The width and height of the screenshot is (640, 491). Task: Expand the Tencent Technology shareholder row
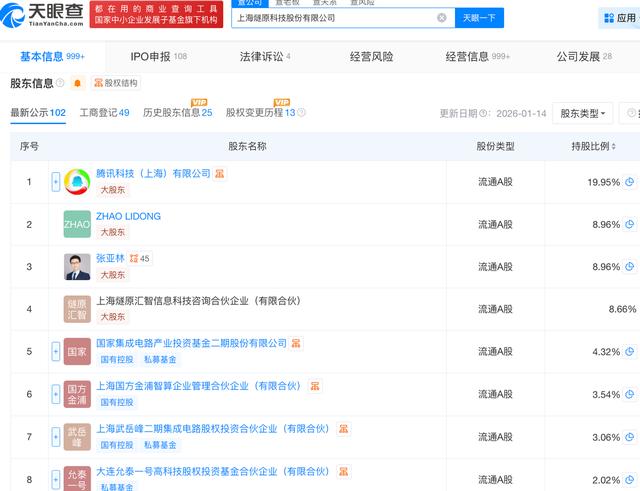(55, 182)
